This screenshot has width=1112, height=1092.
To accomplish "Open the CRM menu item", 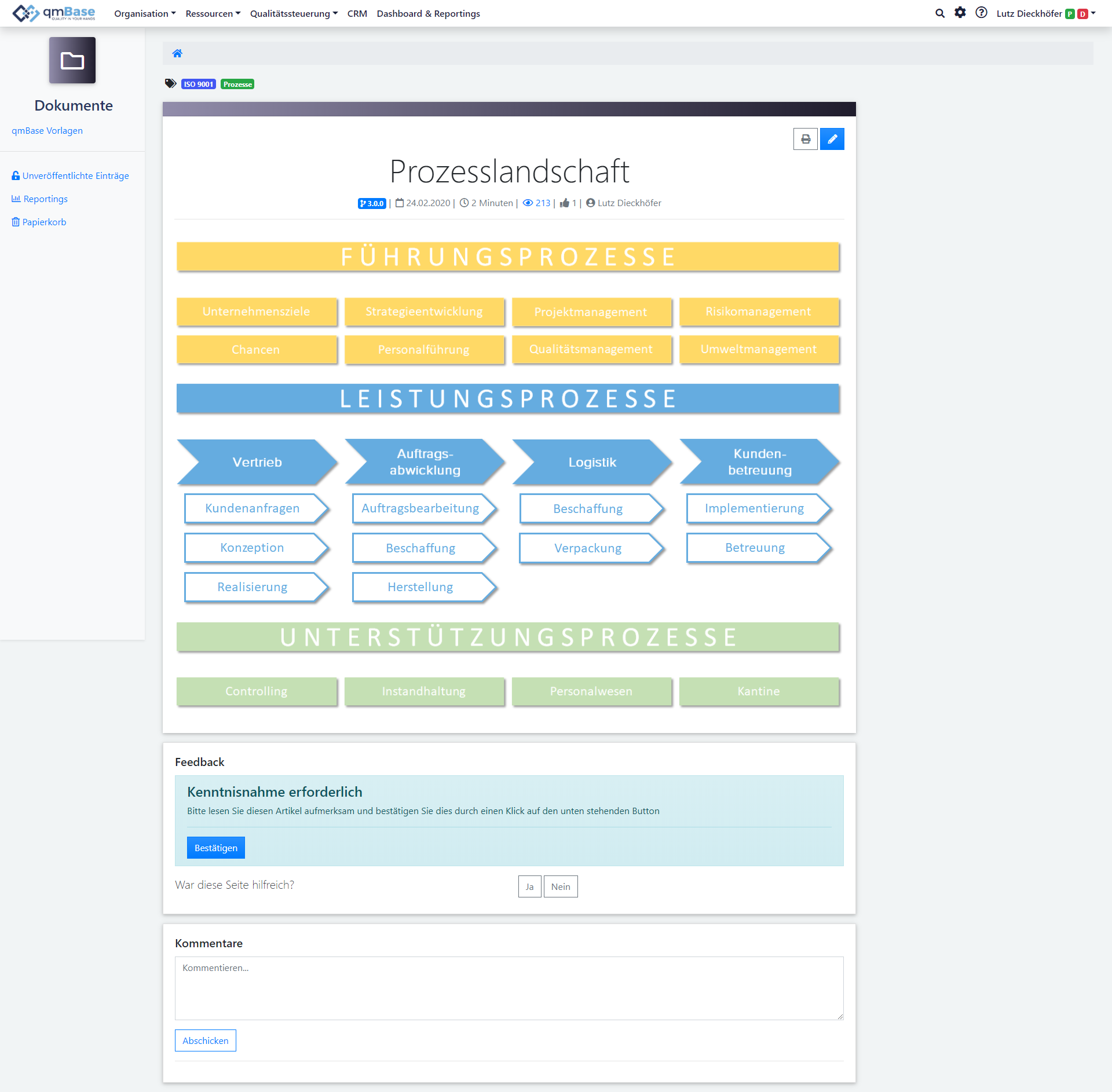I will (357, 13).
